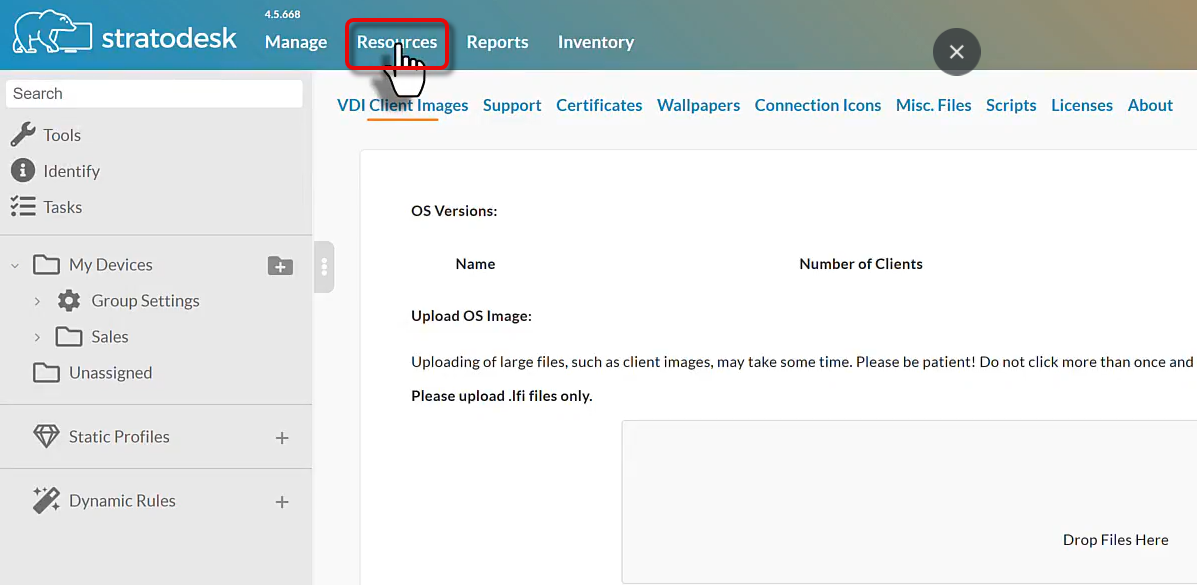The width and height of the screenshot is (1197, 585).
Task: Open the Reports menu
Action: [x=497, y=42]
